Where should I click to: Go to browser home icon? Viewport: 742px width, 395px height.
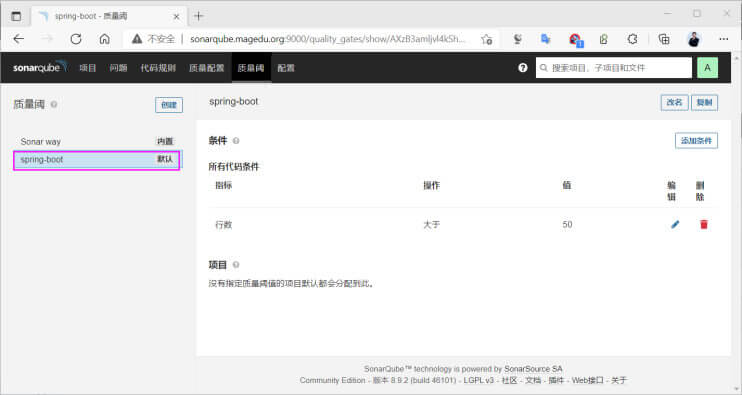pyautogui.click(x=105, y=39)
